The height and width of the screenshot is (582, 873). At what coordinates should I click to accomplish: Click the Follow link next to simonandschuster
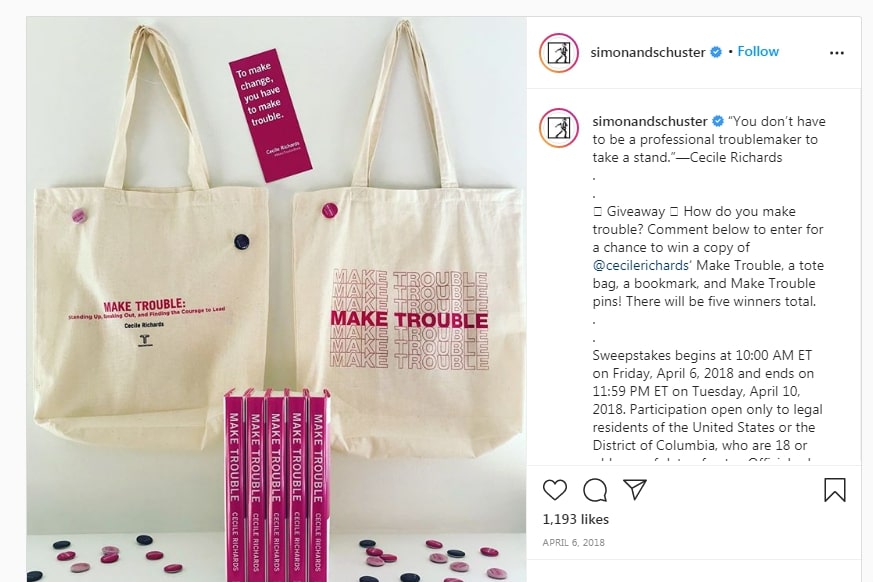point(758,51)
